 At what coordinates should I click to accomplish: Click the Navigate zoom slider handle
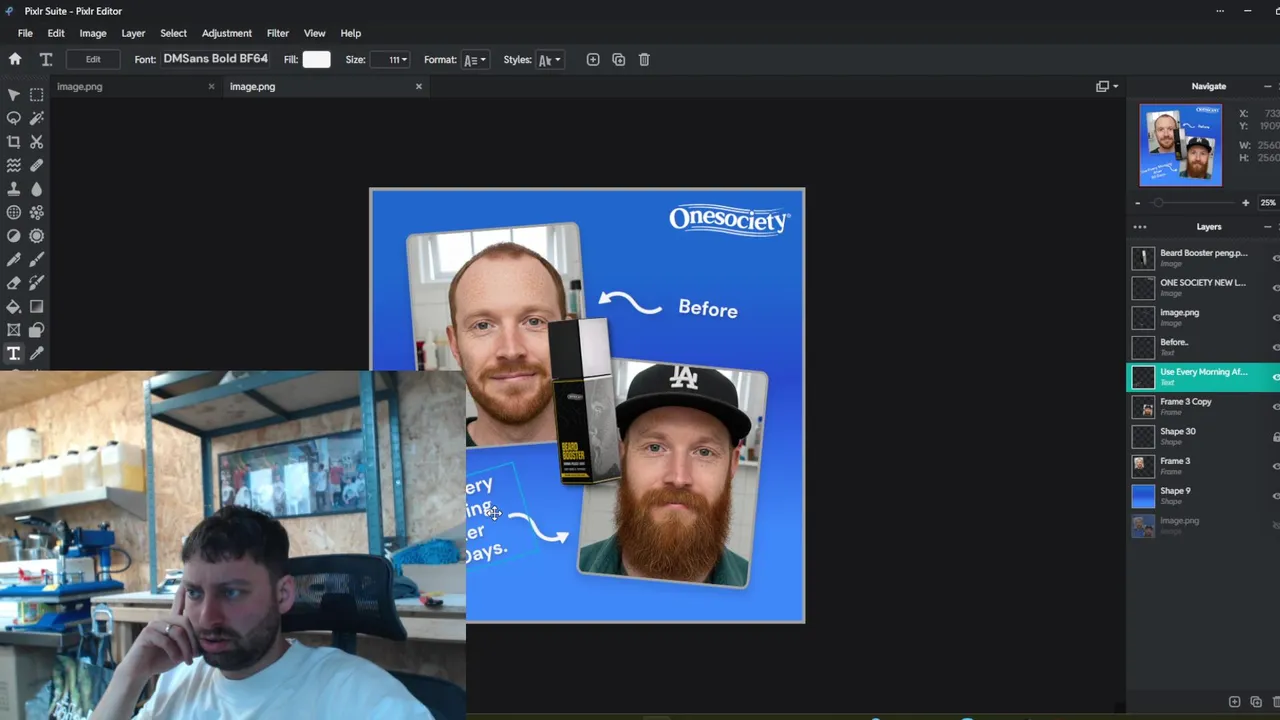coord(1158,203)
